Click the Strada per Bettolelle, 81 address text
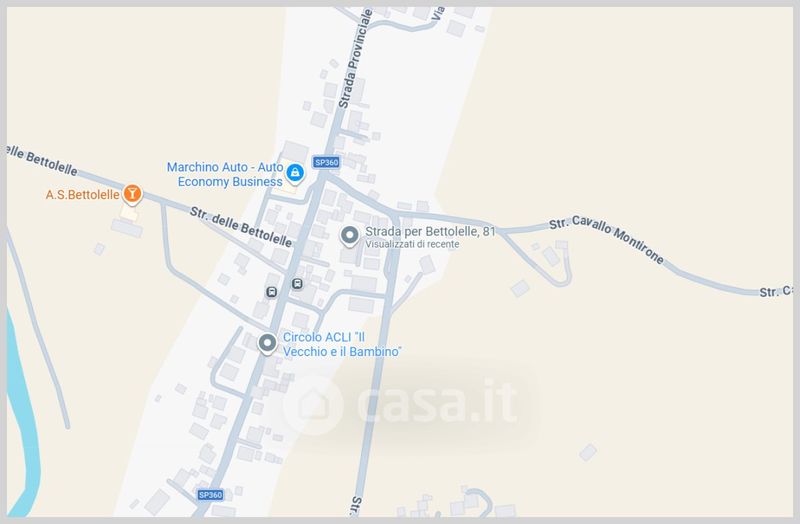This screenshot has width=800, height=524. point(430,232)
